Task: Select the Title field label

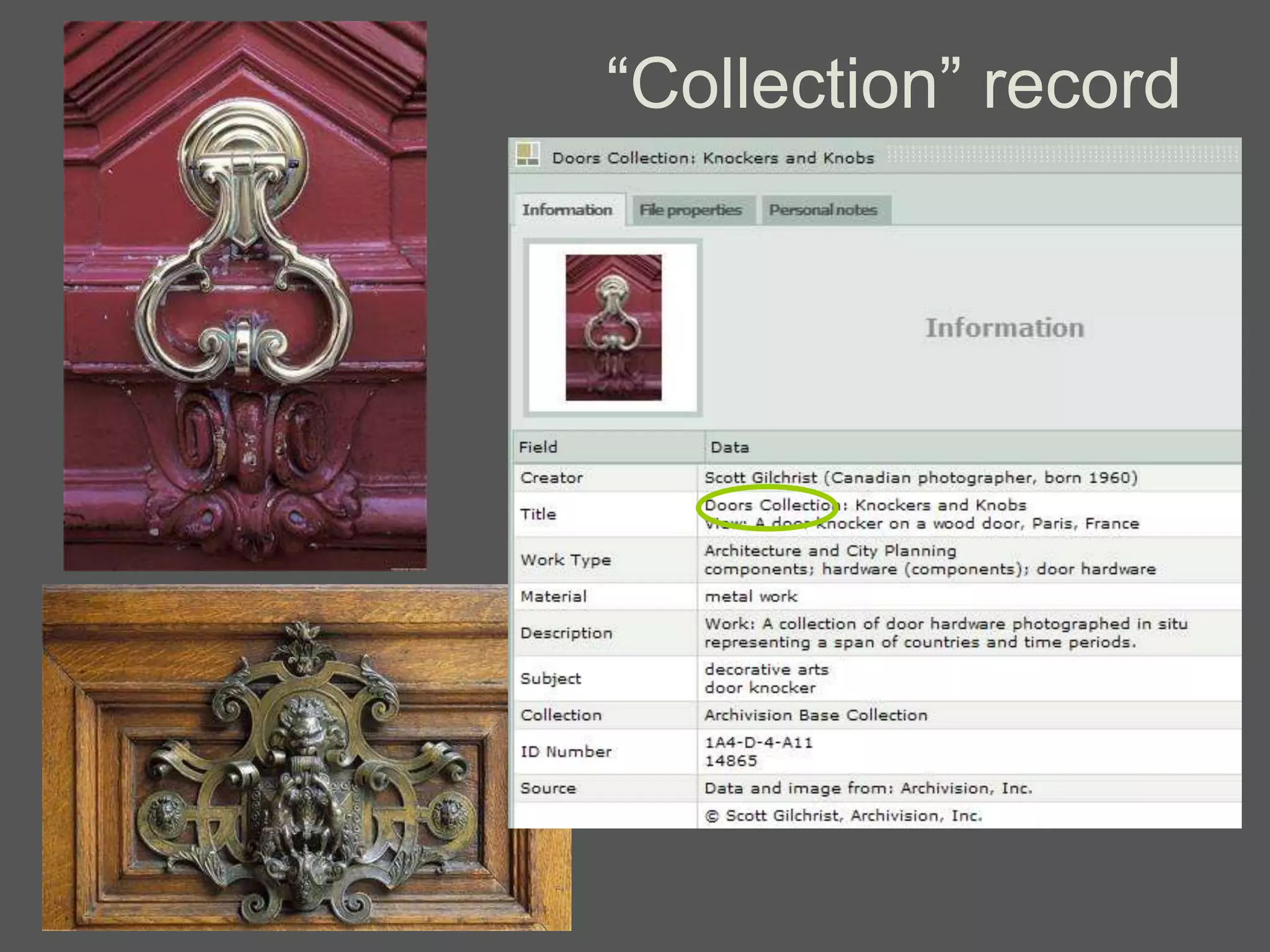Action: [538, 514]
